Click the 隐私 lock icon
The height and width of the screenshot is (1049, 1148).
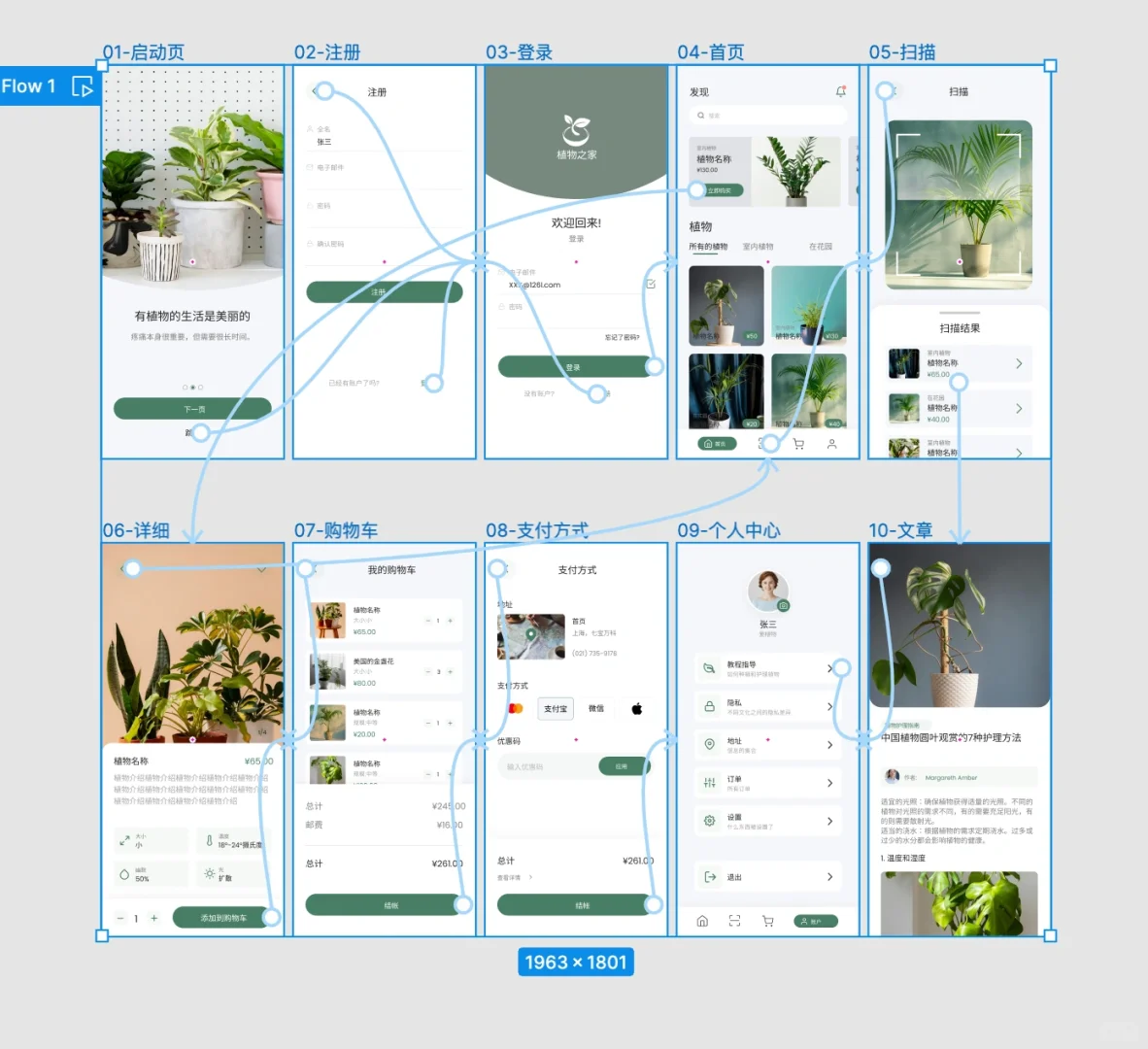tap(709, 706)
